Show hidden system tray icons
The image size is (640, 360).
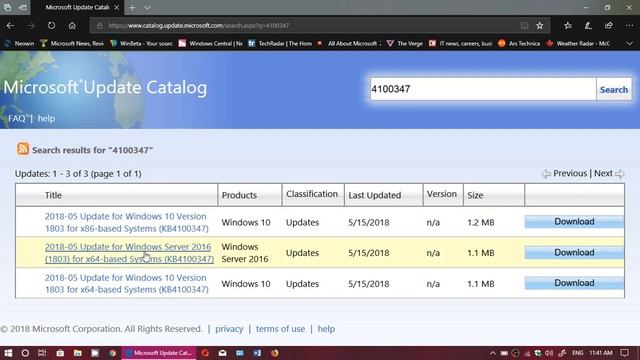pyautogui.click(x=493, y=353)
